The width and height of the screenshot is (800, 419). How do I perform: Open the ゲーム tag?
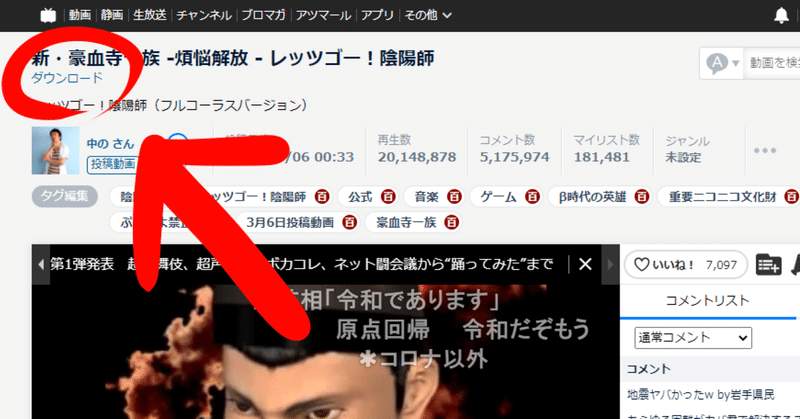498,197
